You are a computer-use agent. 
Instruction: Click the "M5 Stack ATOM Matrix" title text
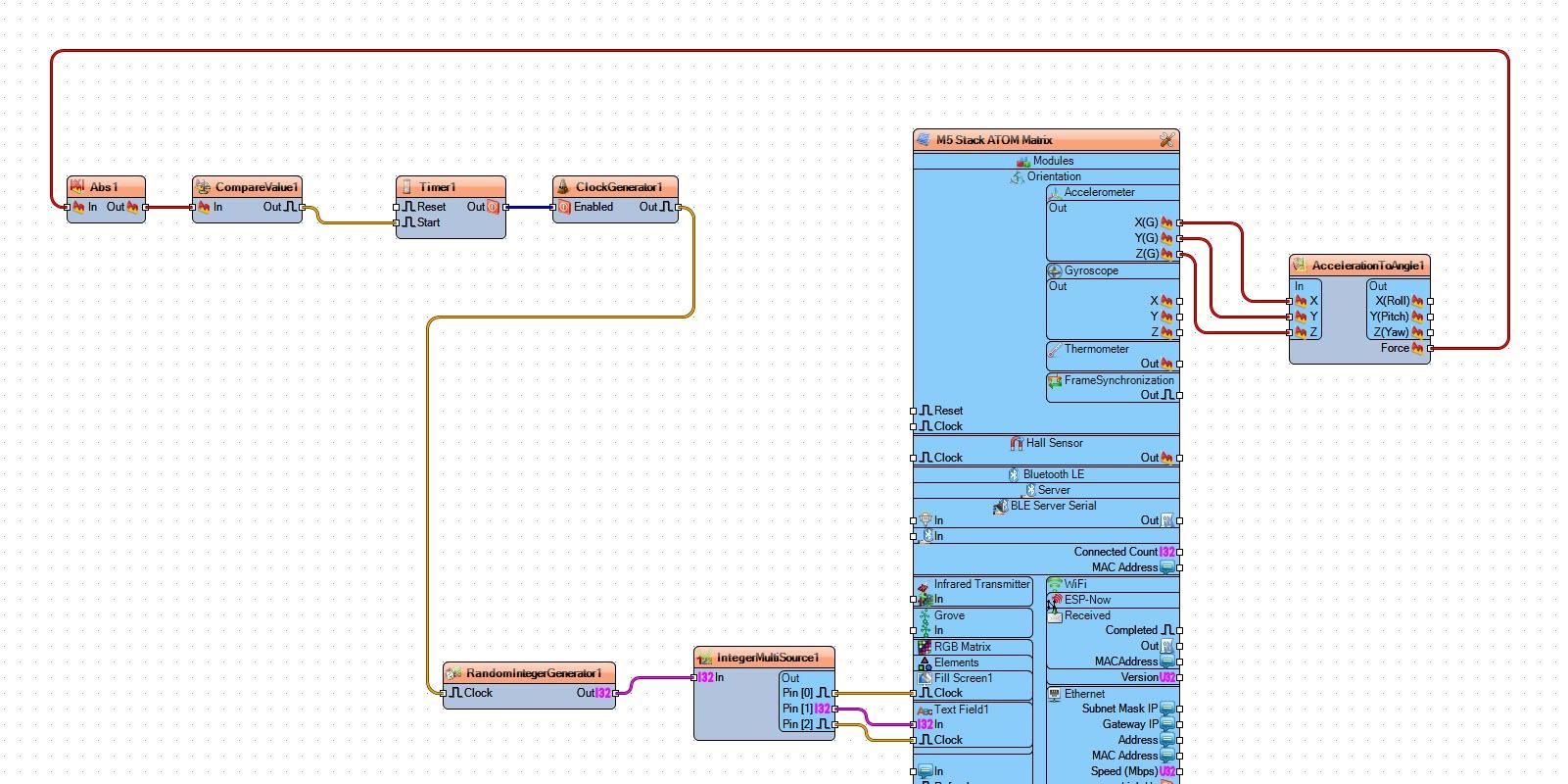click(x=994, y=140)
